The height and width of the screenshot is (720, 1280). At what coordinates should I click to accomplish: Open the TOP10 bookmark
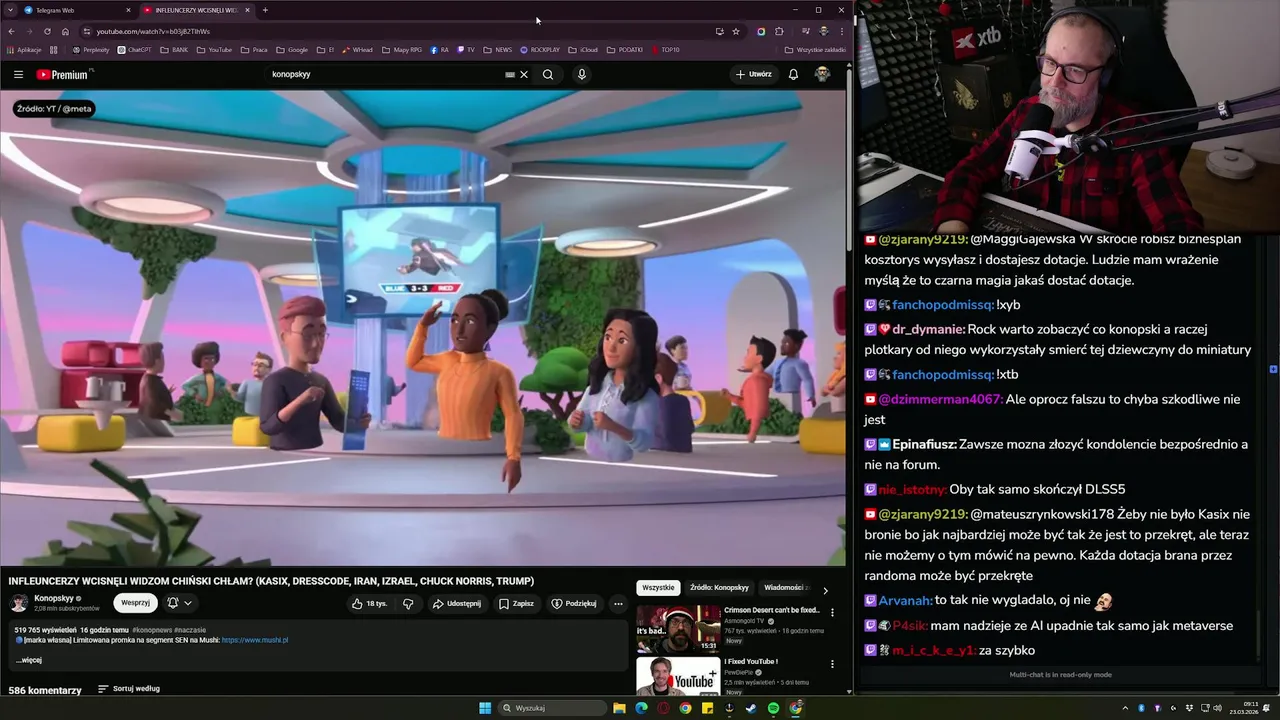665,49
